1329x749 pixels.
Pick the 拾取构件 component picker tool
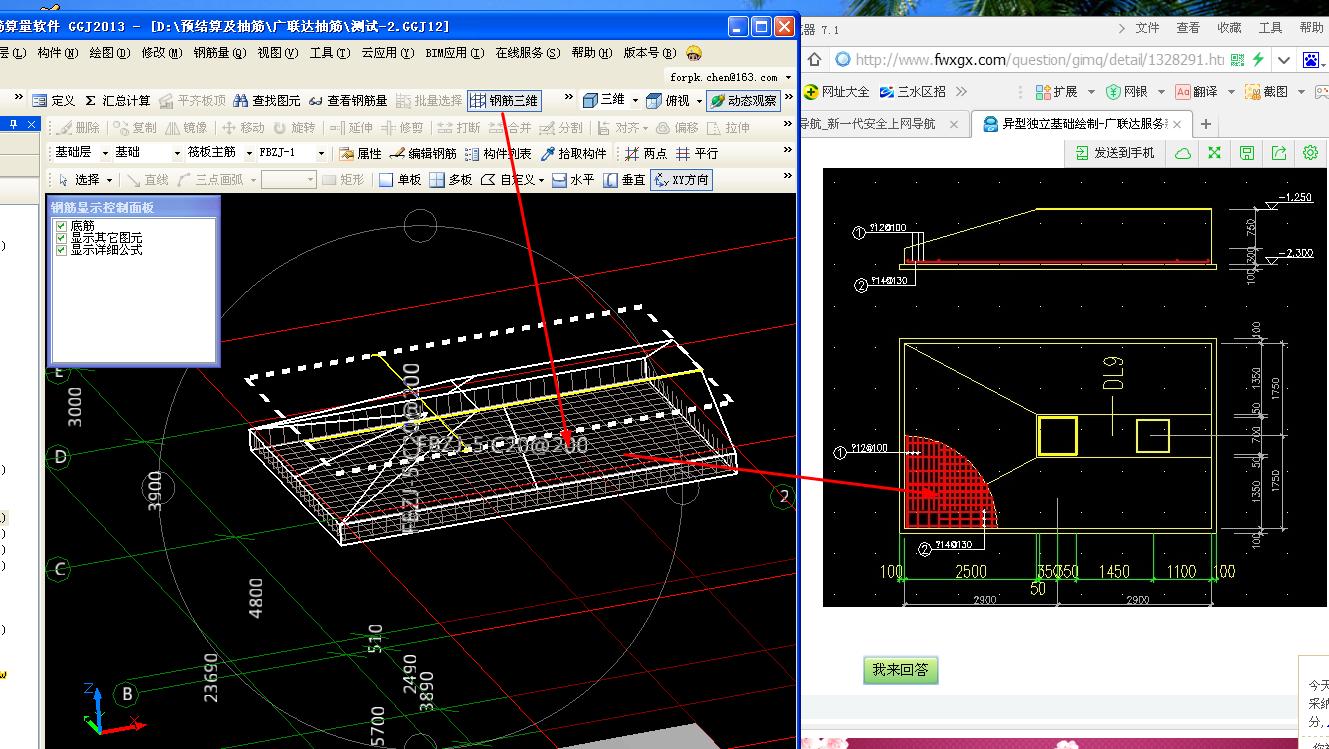tap(573, 154)
